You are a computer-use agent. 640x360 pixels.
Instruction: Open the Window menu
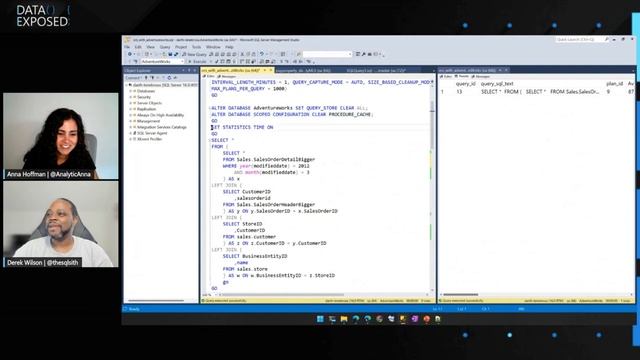(x=213, y=47)
